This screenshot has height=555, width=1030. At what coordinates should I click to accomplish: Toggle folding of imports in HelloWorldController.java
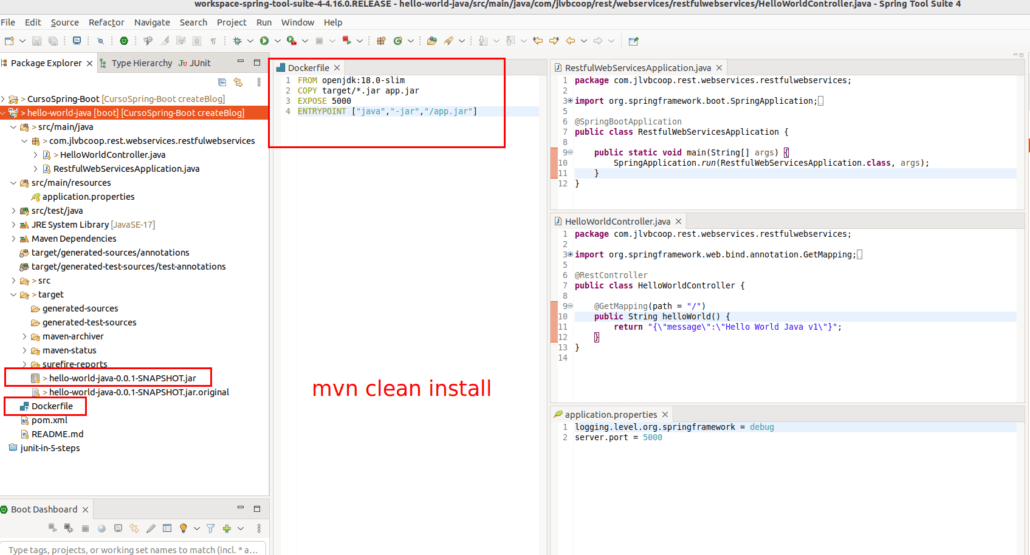[569, 254]
